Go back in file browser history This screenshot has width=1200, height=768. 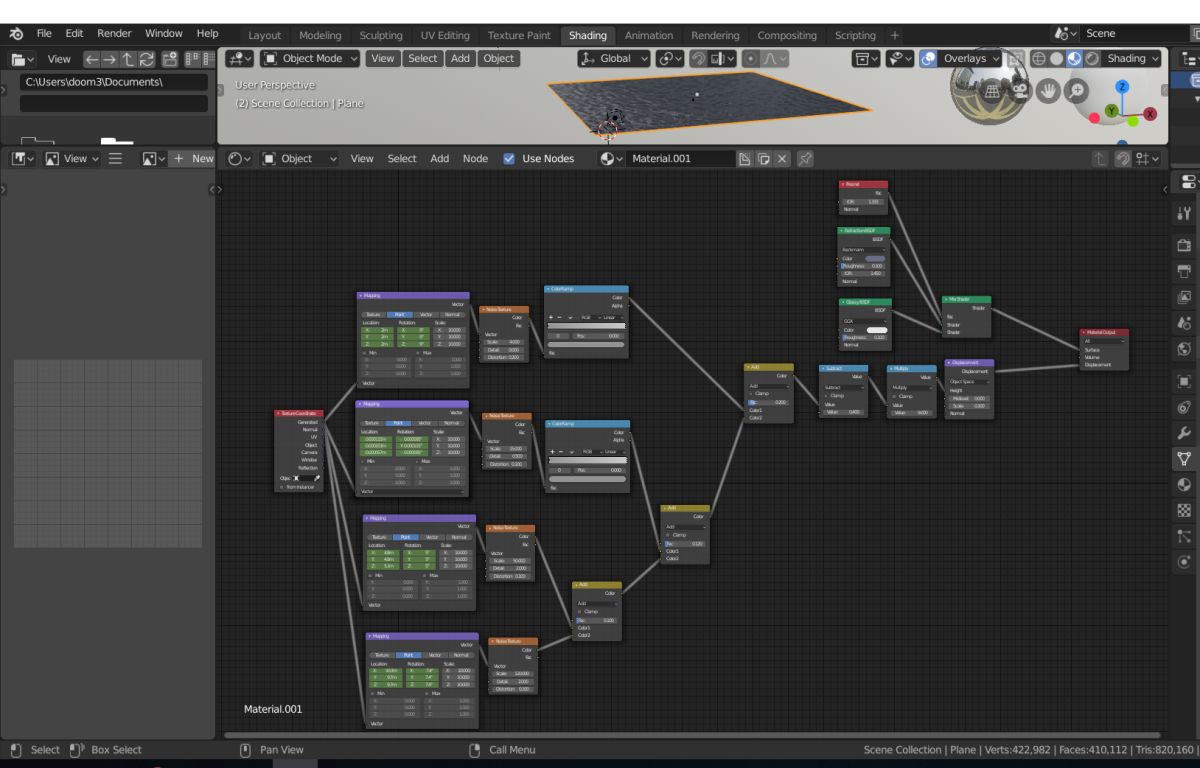tap(91, 59)
